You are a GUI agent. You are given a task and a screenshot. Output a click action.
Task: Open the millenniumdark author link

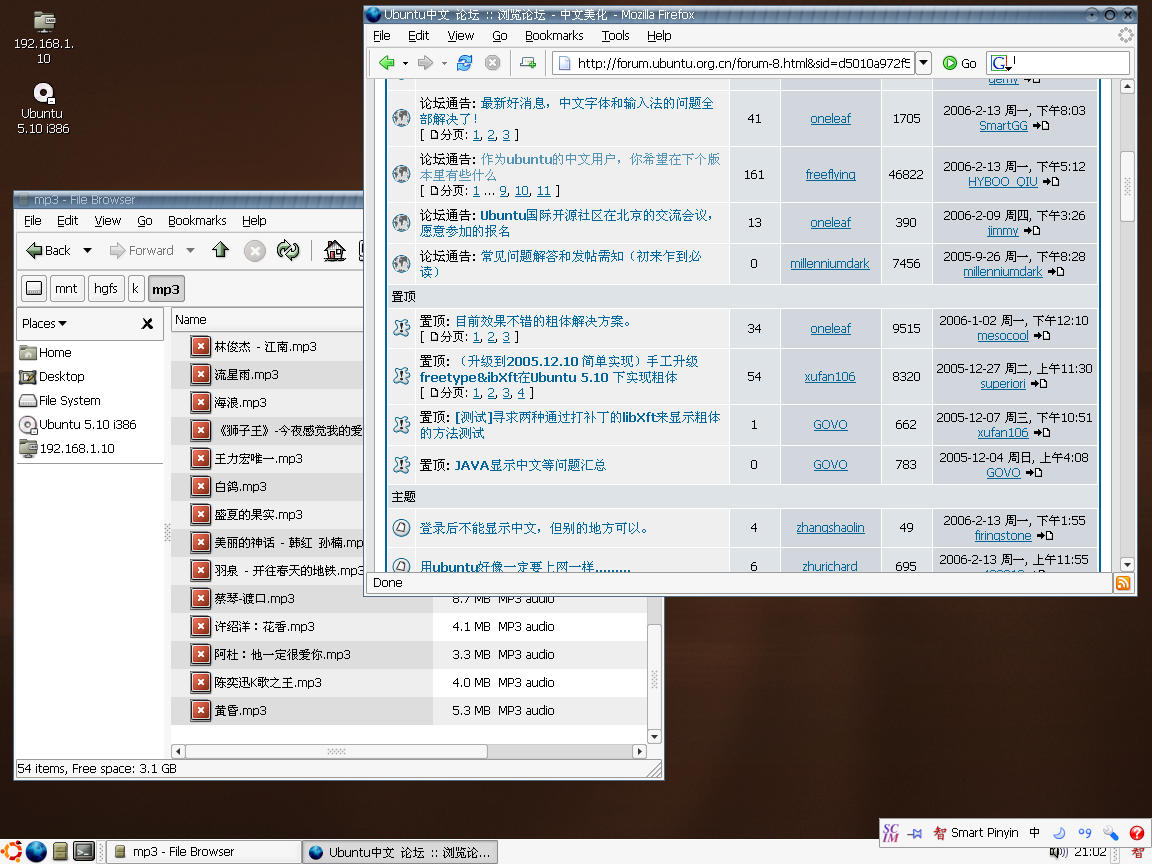[x=829, y=264]
